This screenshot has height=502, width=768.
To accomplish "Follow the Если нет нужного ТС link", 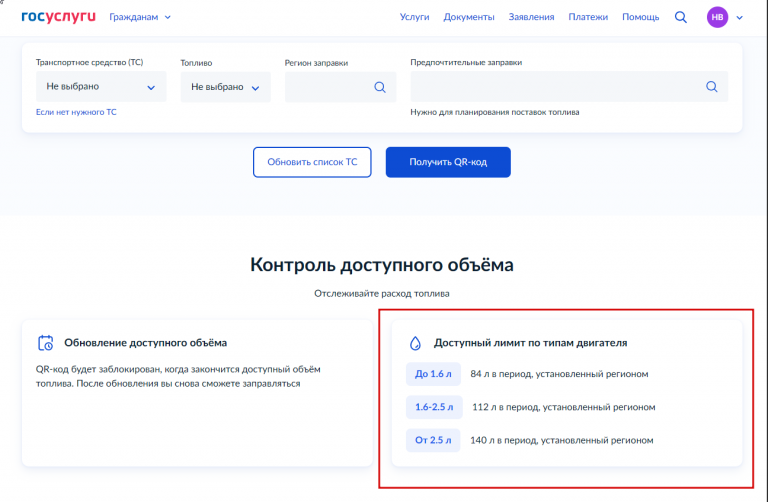I will point(76,112).
